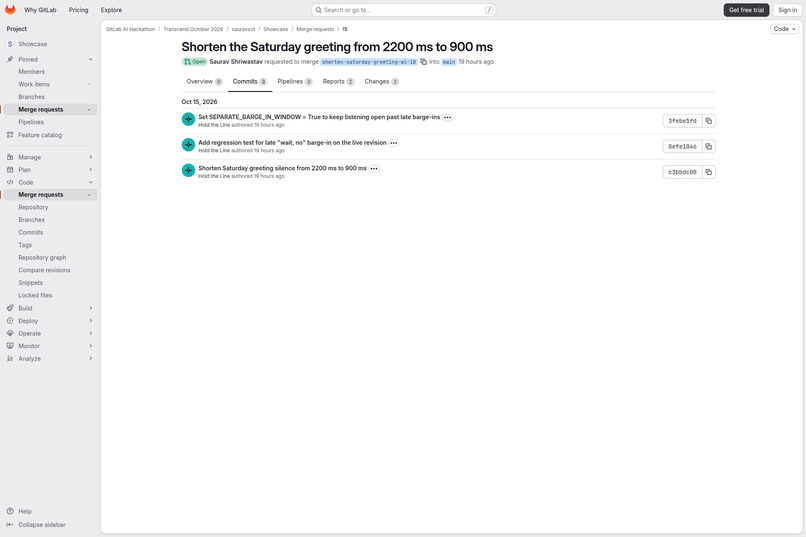The width and height of the screenshot is (806, 537).
Task: Click the Deploy section icon
Action: click(10, 321)
